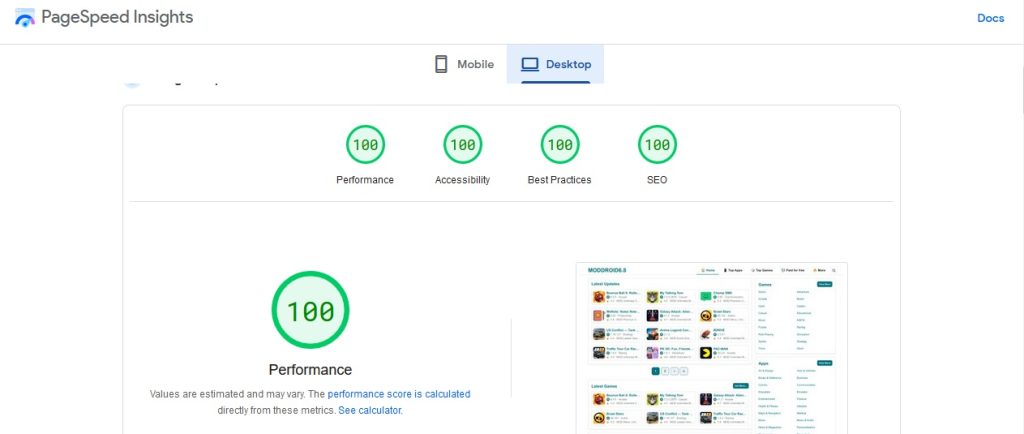Click the Accessibility category label
The width and height of the screenshot is (1024, 434).
point(462,180)
